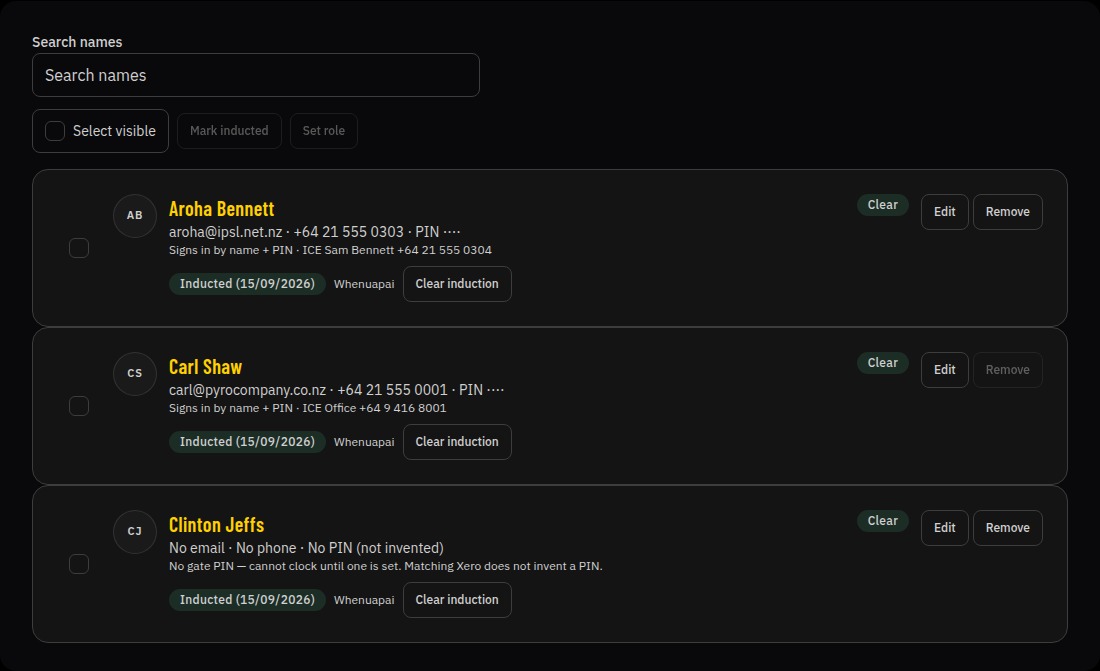Click the 'No email · No phone' line
Viewport: 1100px width, 671px height.
pyautogui.click(x=307, y=548)
